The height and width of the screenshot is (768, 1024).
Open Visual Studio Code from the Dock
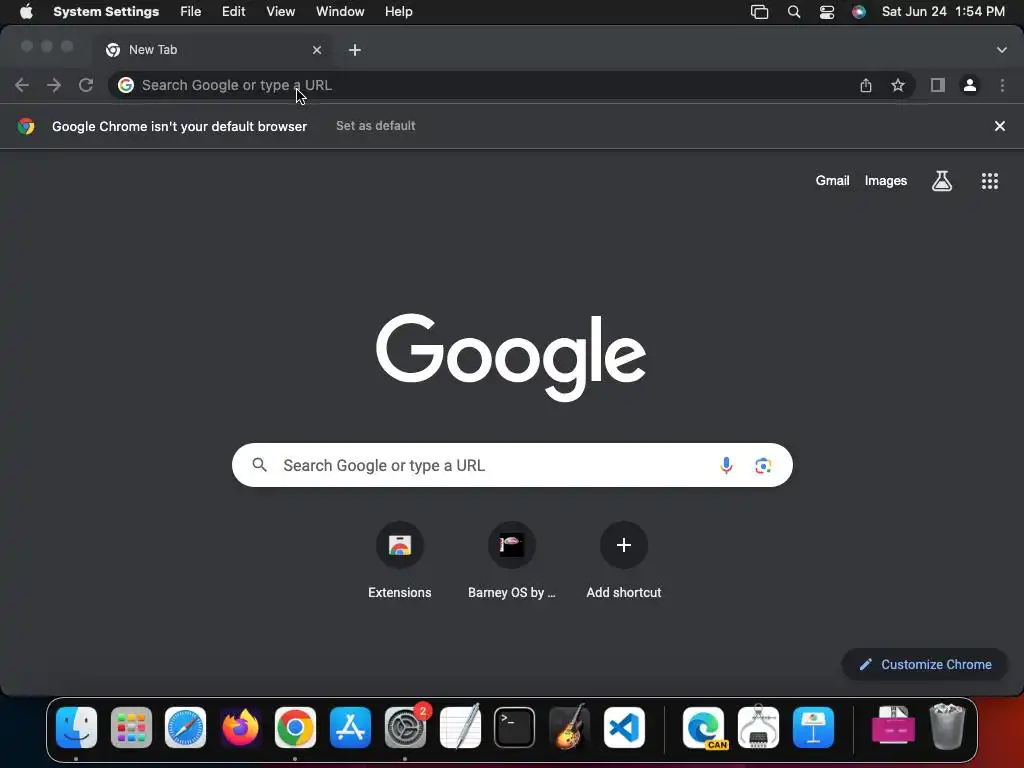click(x=624, y=727)
